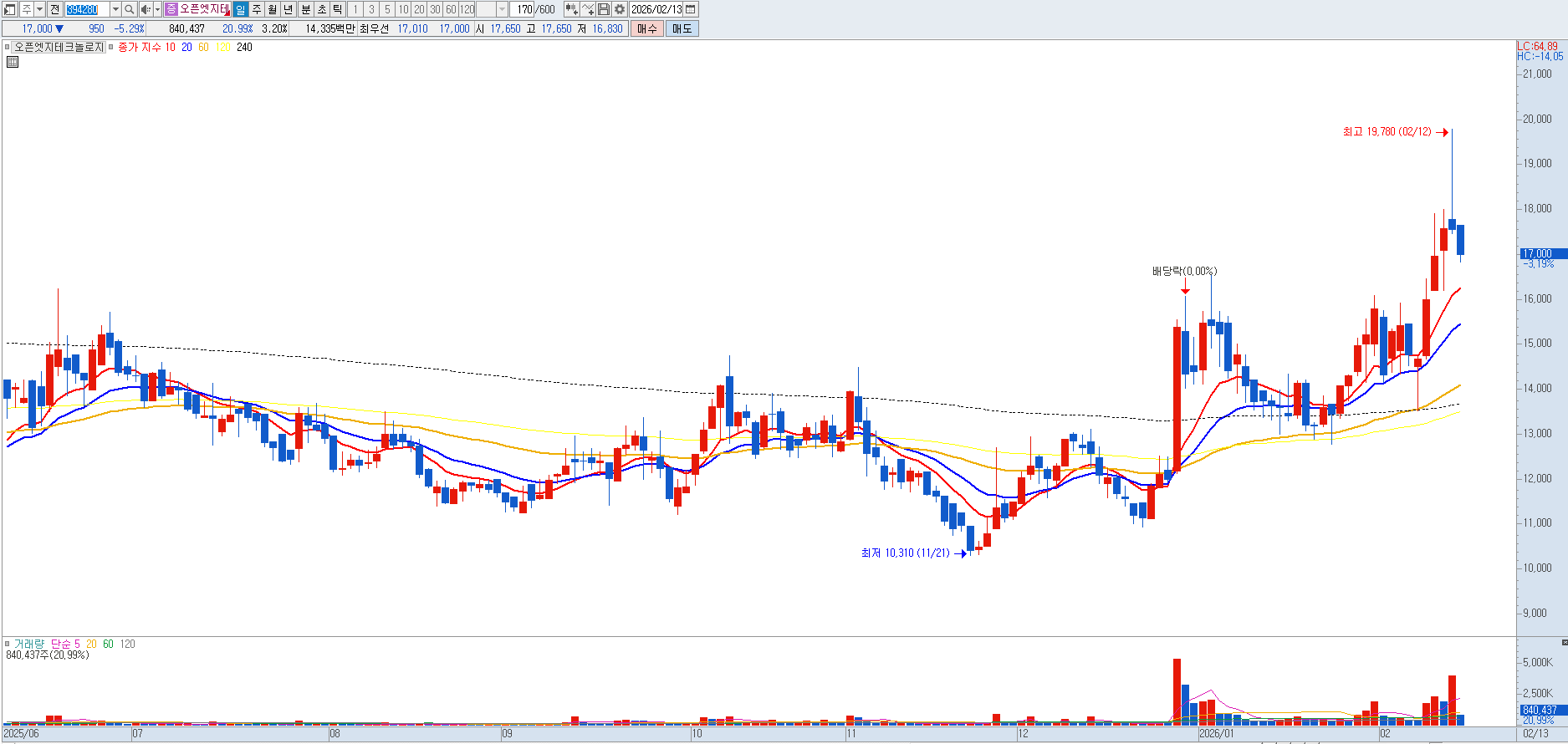
Task: Click the chart layout panel icon at far left
Action: click(x=10, y=9)
